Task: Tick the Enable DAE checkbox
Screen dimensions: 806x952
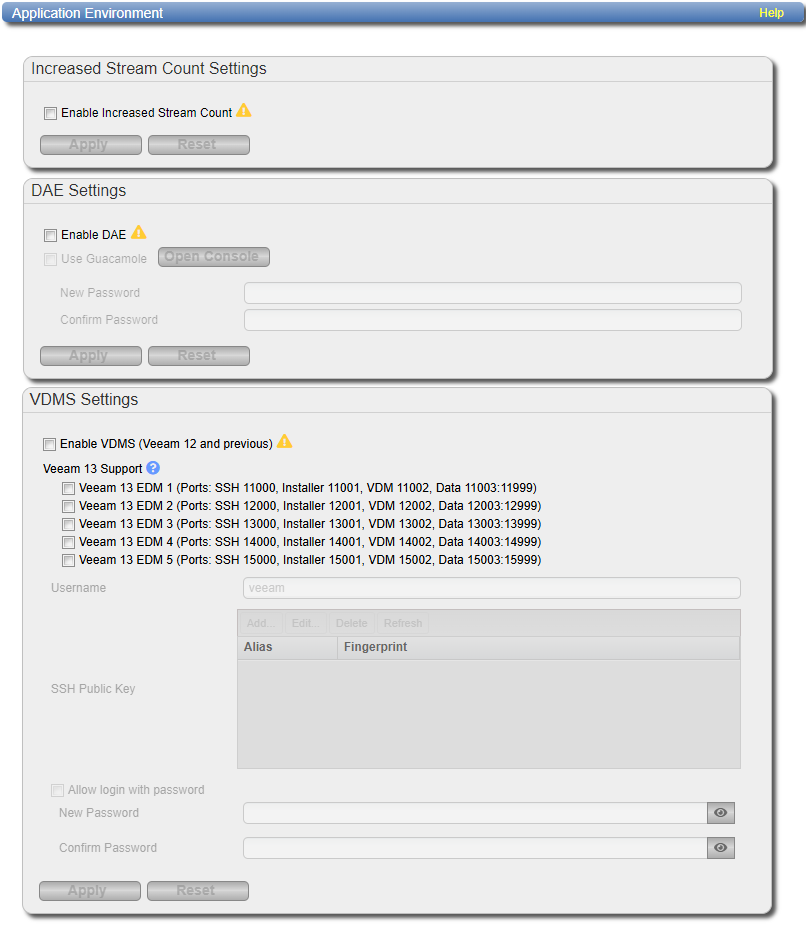Action: pos(51,236)
